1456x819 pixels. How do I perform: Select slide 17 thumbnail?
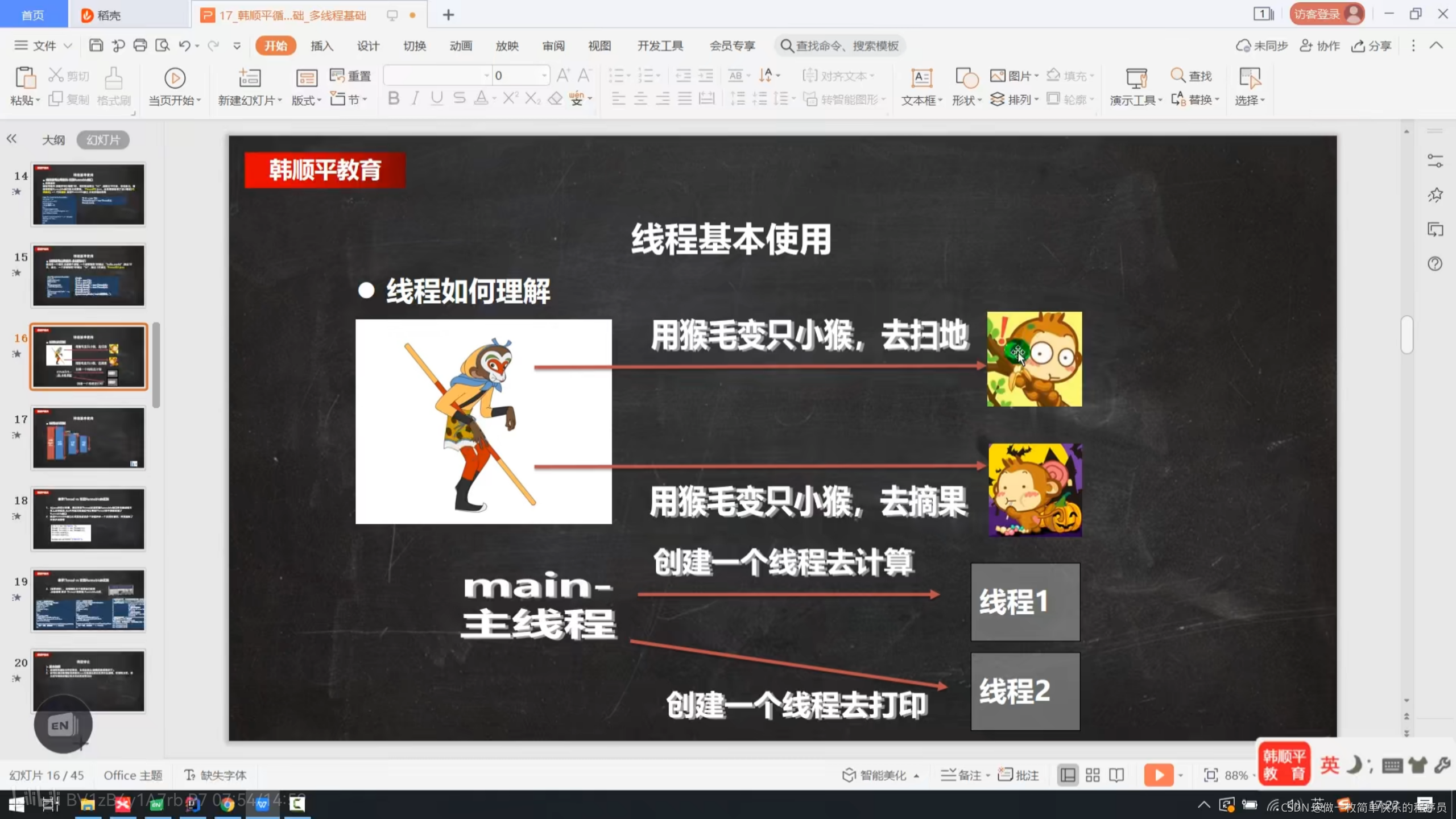pos(88,438)
